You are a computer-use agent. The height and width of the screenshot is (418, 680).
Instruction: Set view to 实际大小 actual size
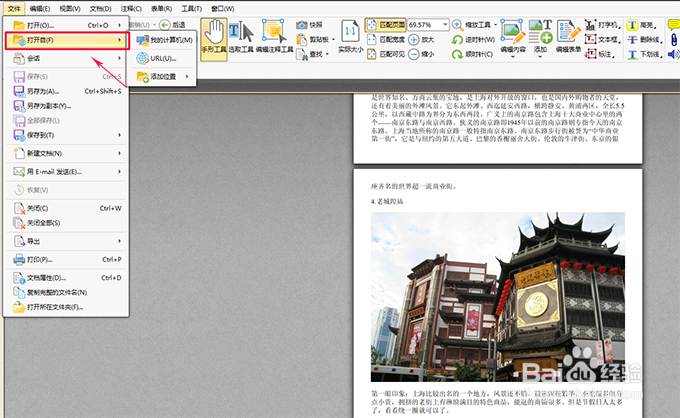coord(350,36)
